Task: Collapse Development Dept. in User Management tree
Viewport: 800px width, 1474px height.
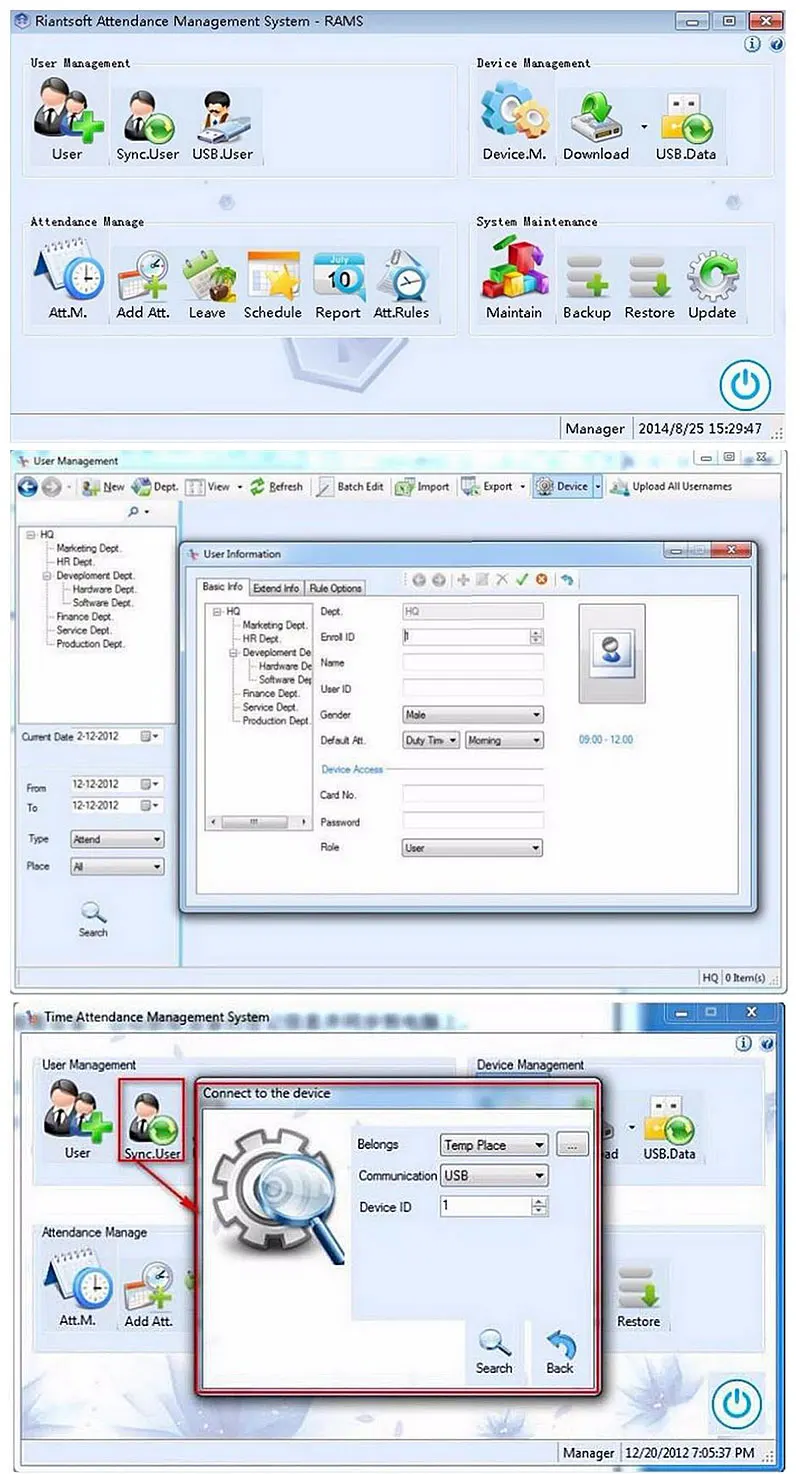Action: click(x=46, y=576)
